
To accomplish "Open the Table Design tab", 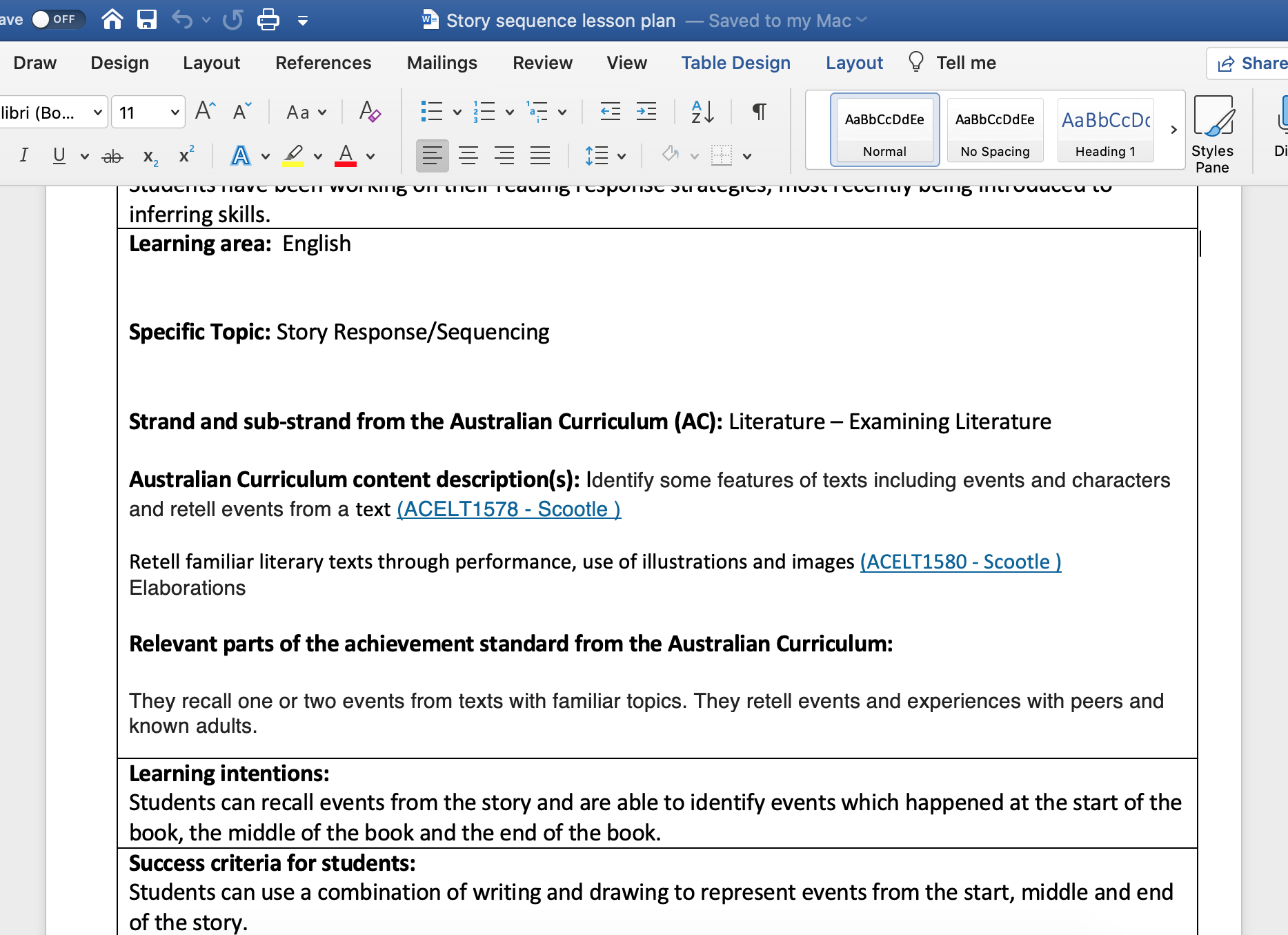I will pos(735,63).
